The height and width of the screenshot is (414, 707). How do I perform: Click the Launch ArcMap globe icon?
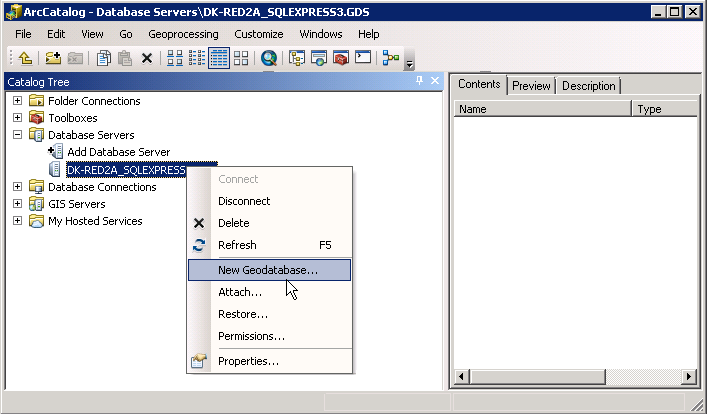319,58
